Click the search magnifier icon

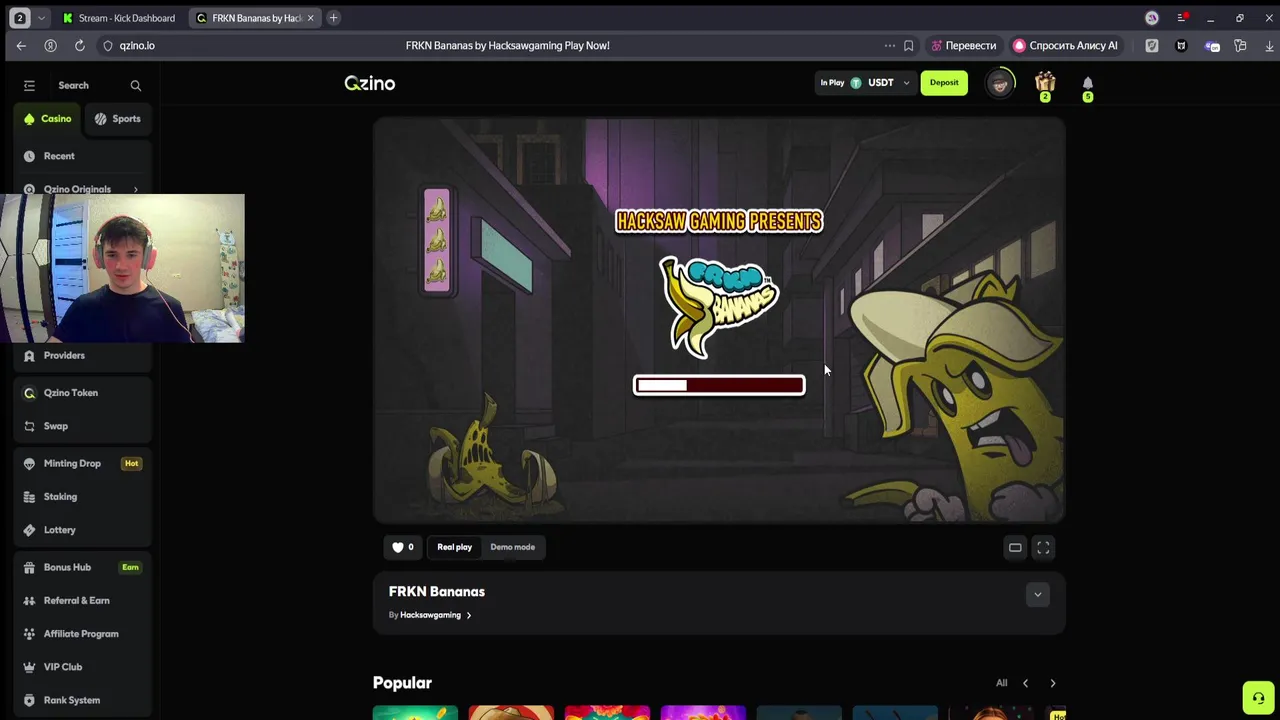(x=136, y=86)
